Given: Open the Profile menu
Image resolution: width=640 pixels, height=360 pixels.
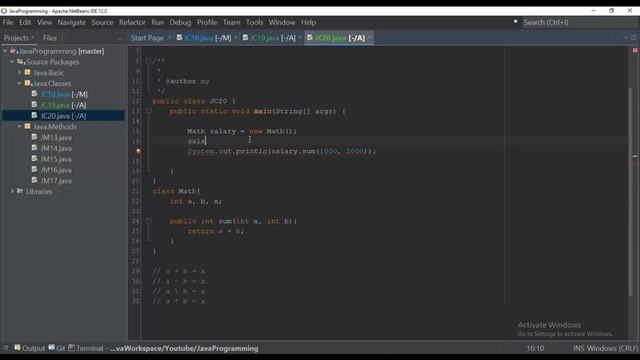Looking at the screenshot, I should click(x=207, y=22).
